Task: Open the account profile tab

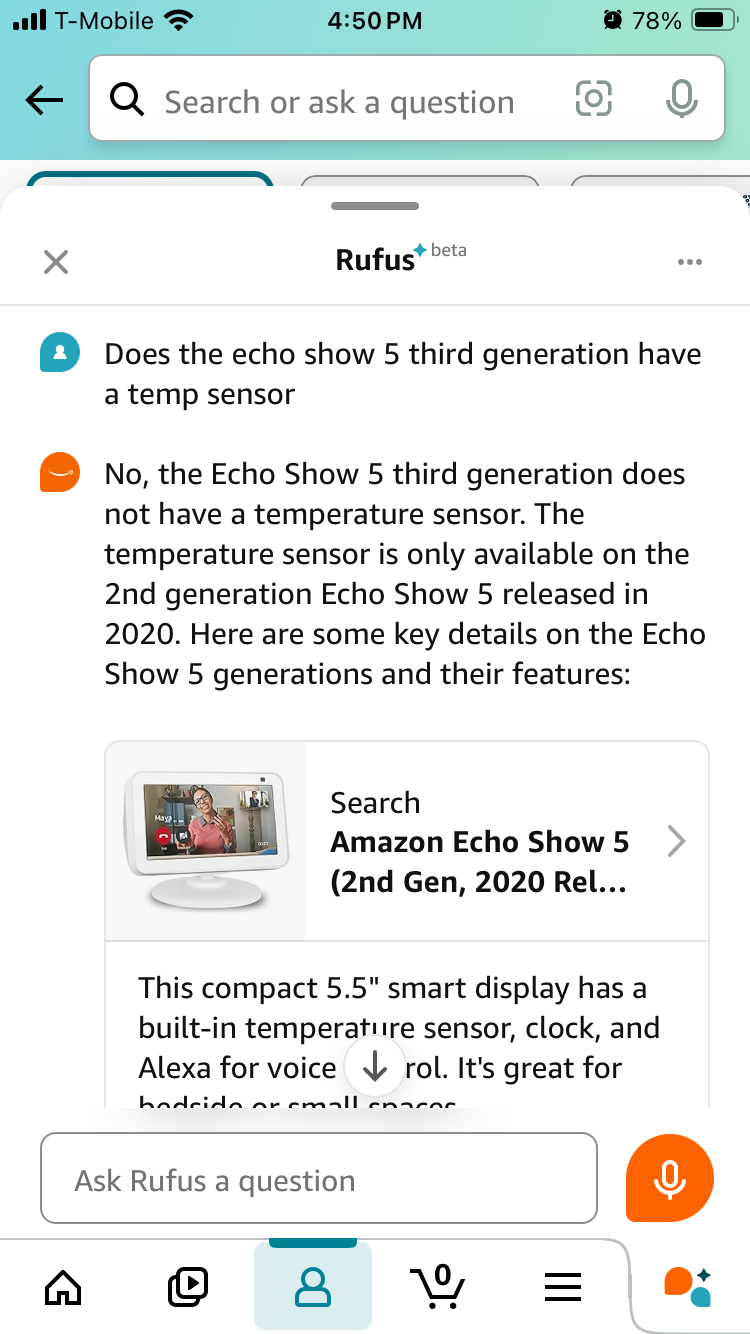Action: tap(313, 1285)
